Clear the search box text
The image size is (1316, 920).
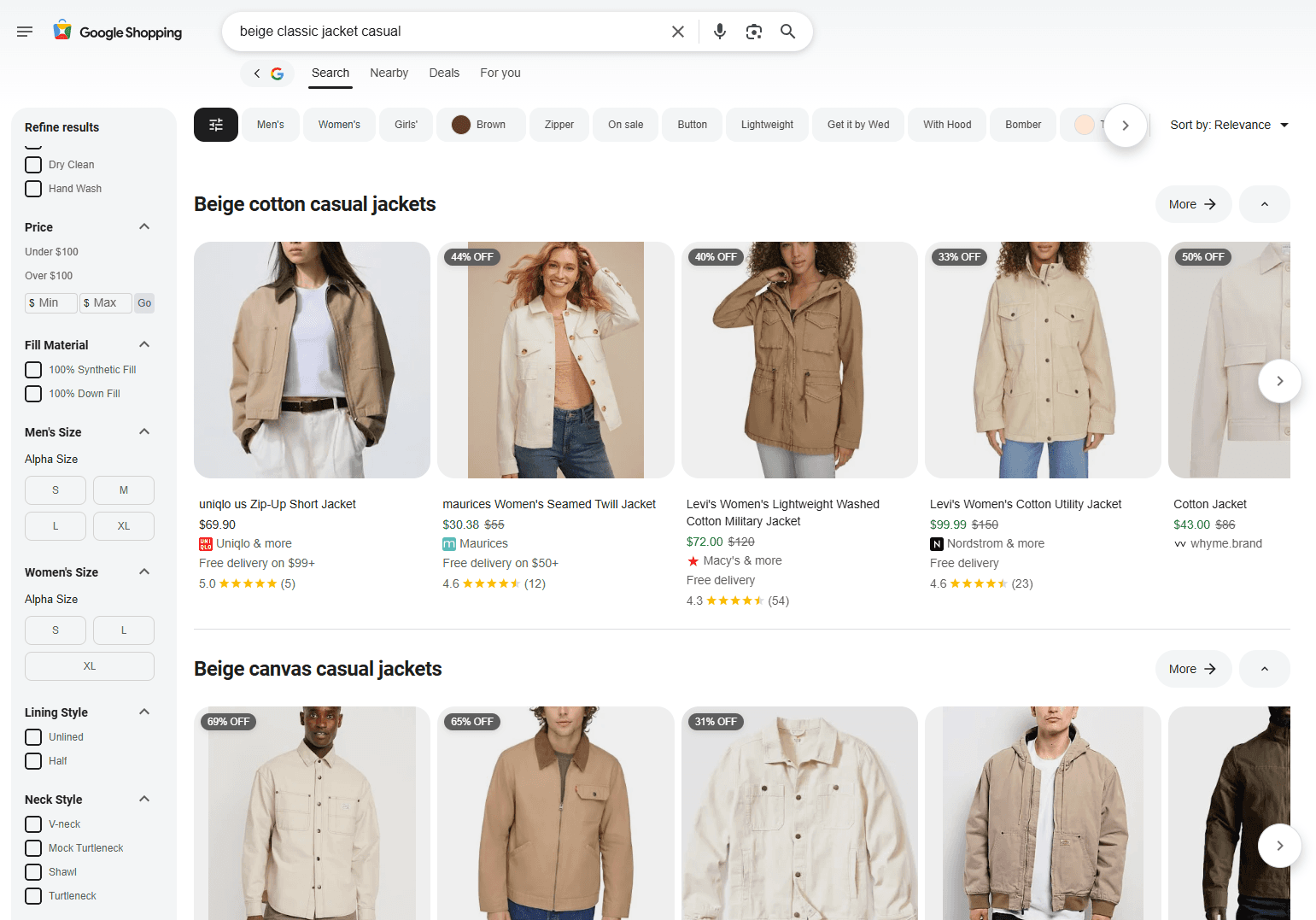click(678, 32)
